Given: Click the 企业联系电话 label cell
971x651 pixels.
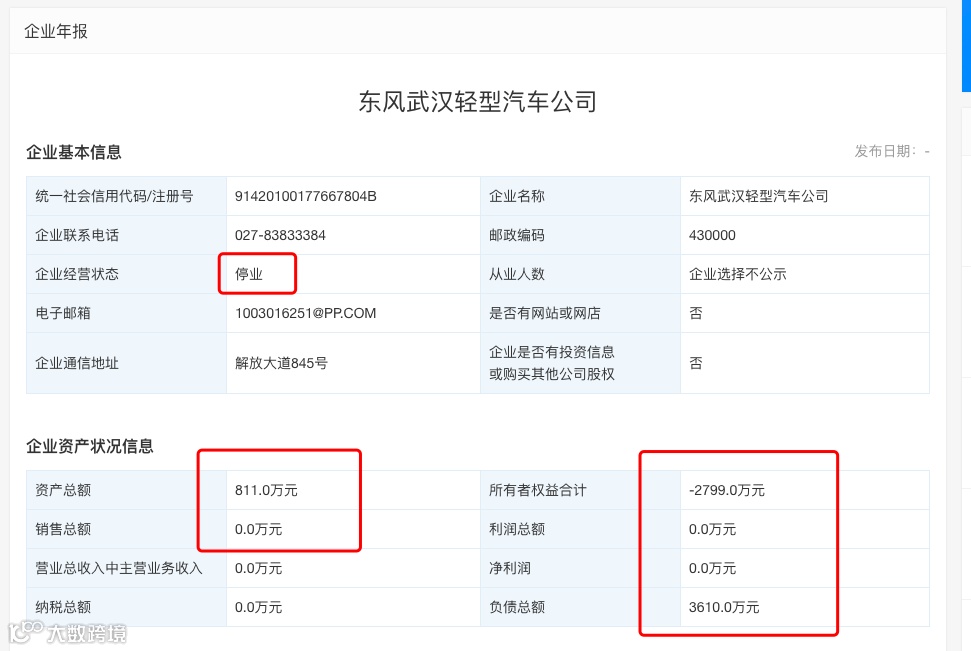Looking at the screenshot, I should coord(126,235).
